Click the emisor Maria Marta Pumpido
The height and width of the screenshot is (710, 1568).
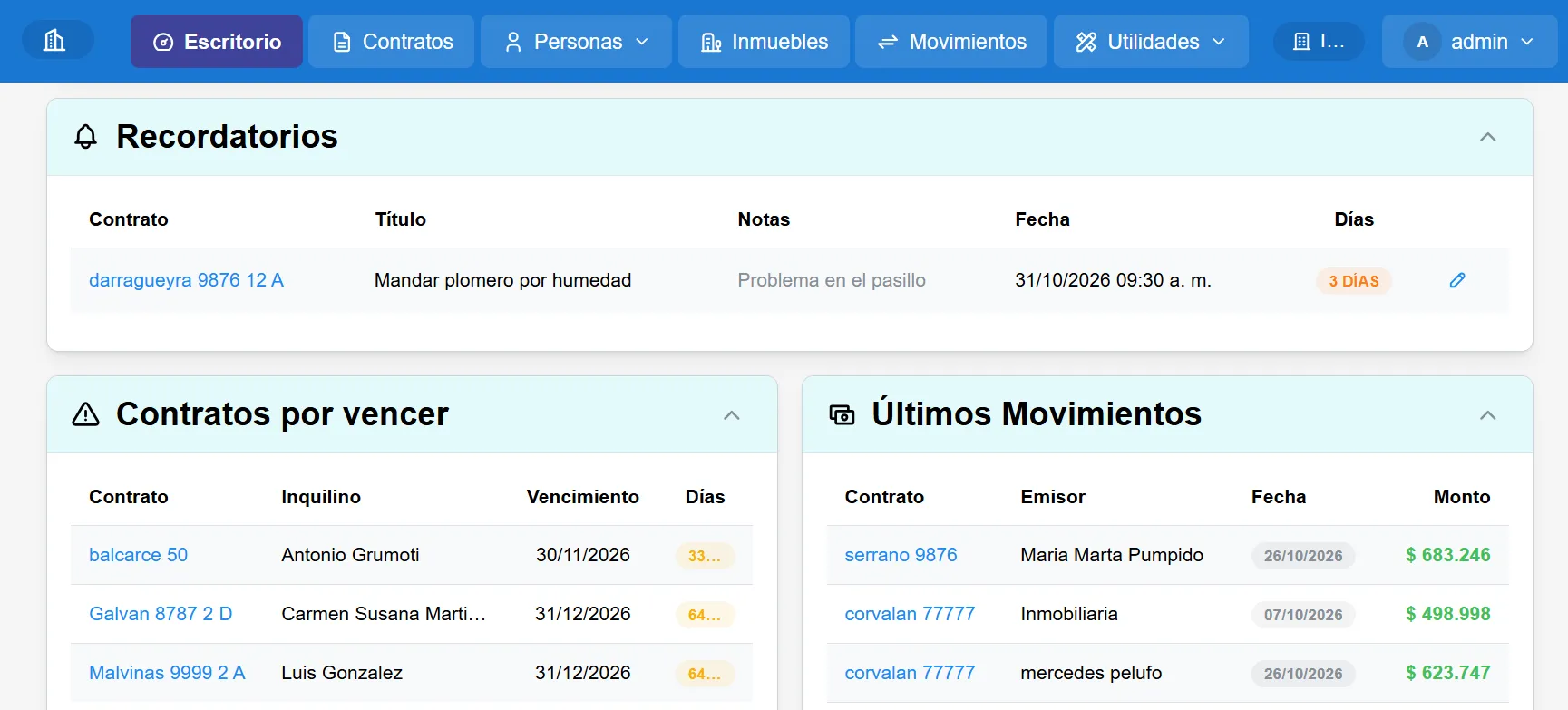(1112, 555)
